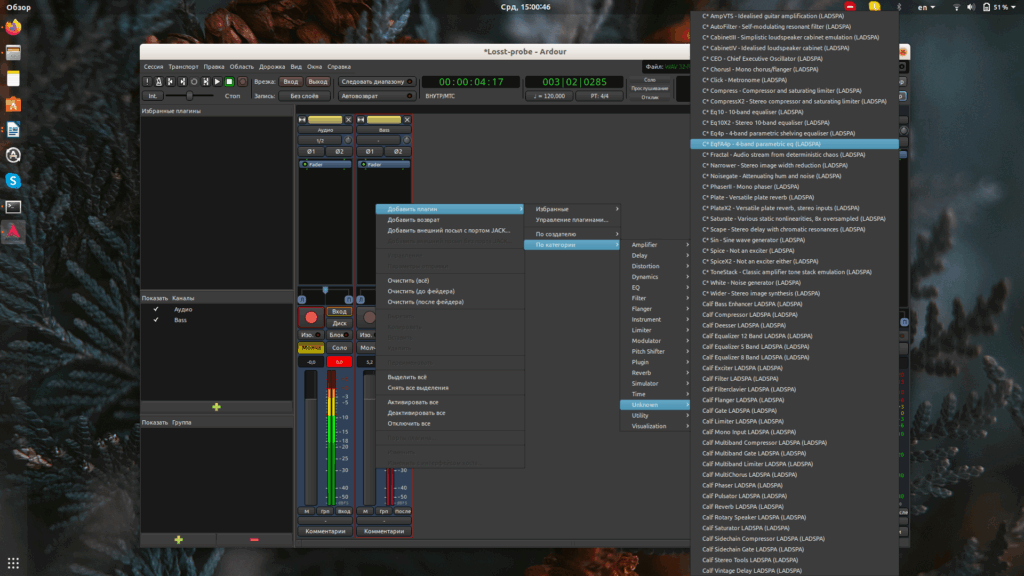Expand EQ plugin category
This screenshot has height=576, width=1024.
[x=655, y=287]
